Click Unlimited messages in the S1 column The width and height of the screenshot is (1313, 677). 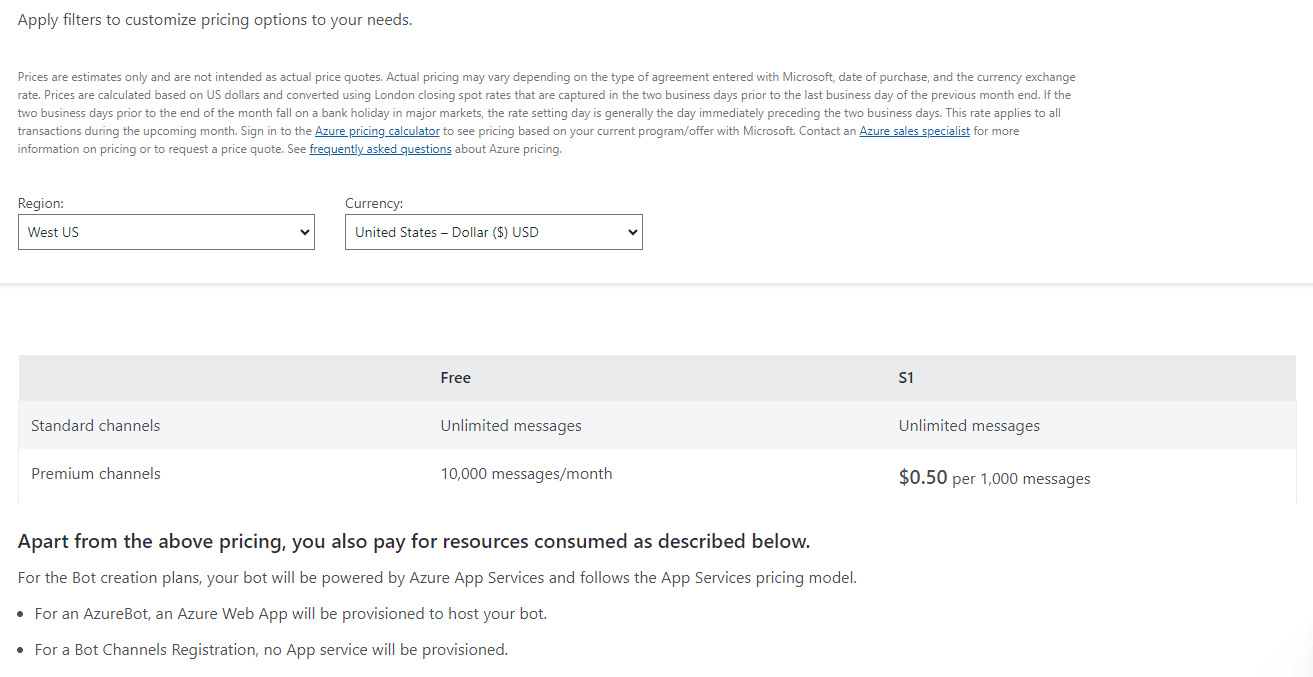click(969, 426)
